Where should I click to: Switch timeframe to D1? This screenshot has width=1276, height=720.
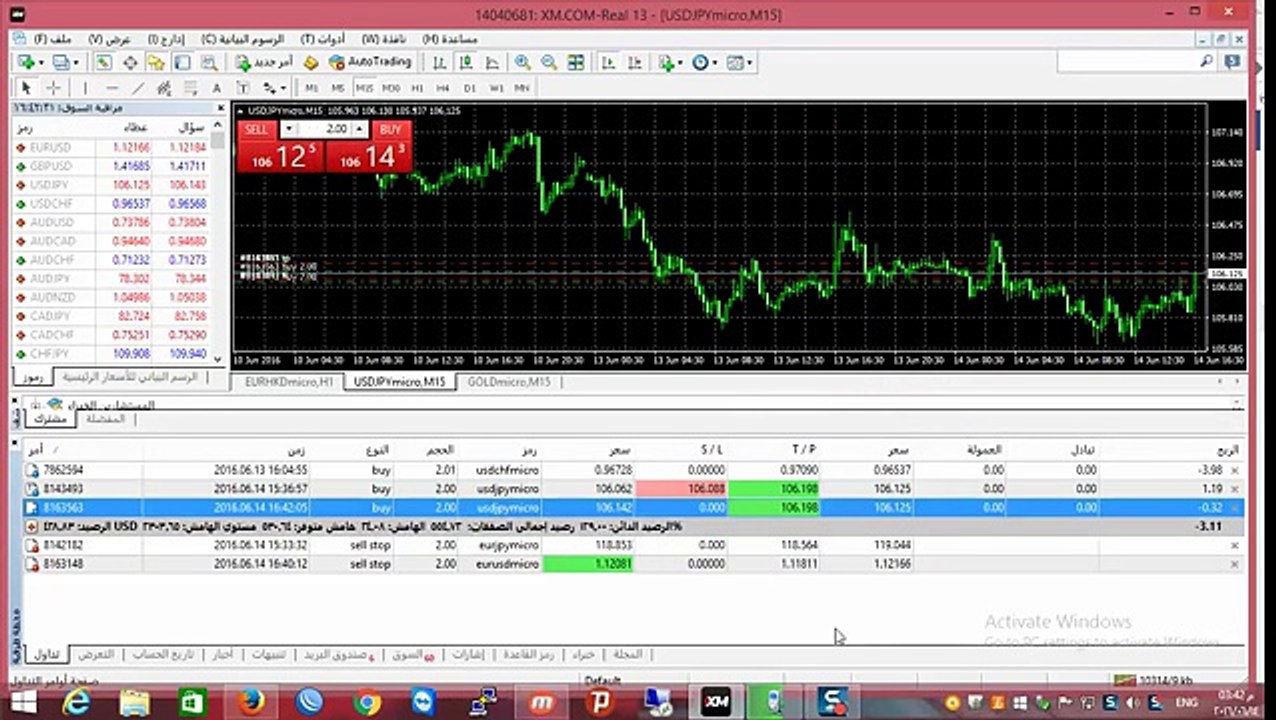(x=468, y=88)
